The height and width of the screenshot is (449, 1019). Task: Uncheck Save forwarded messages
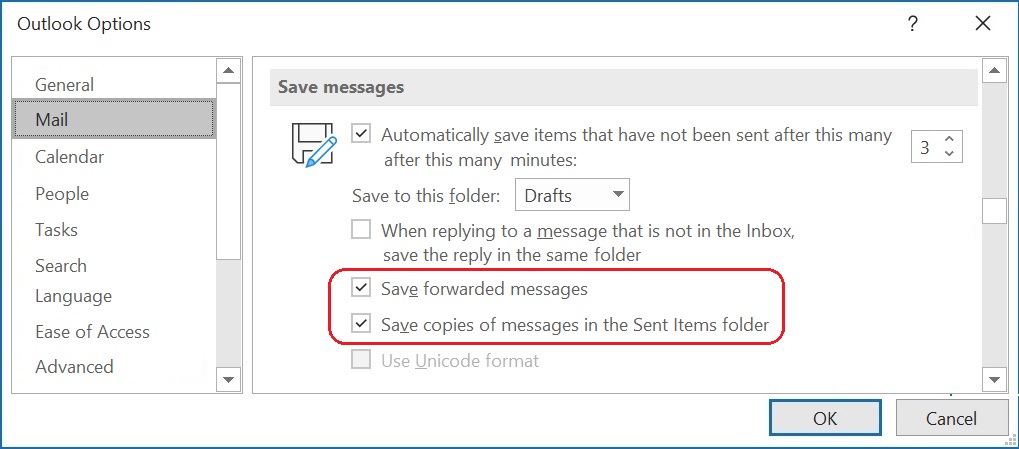(361, 289)
